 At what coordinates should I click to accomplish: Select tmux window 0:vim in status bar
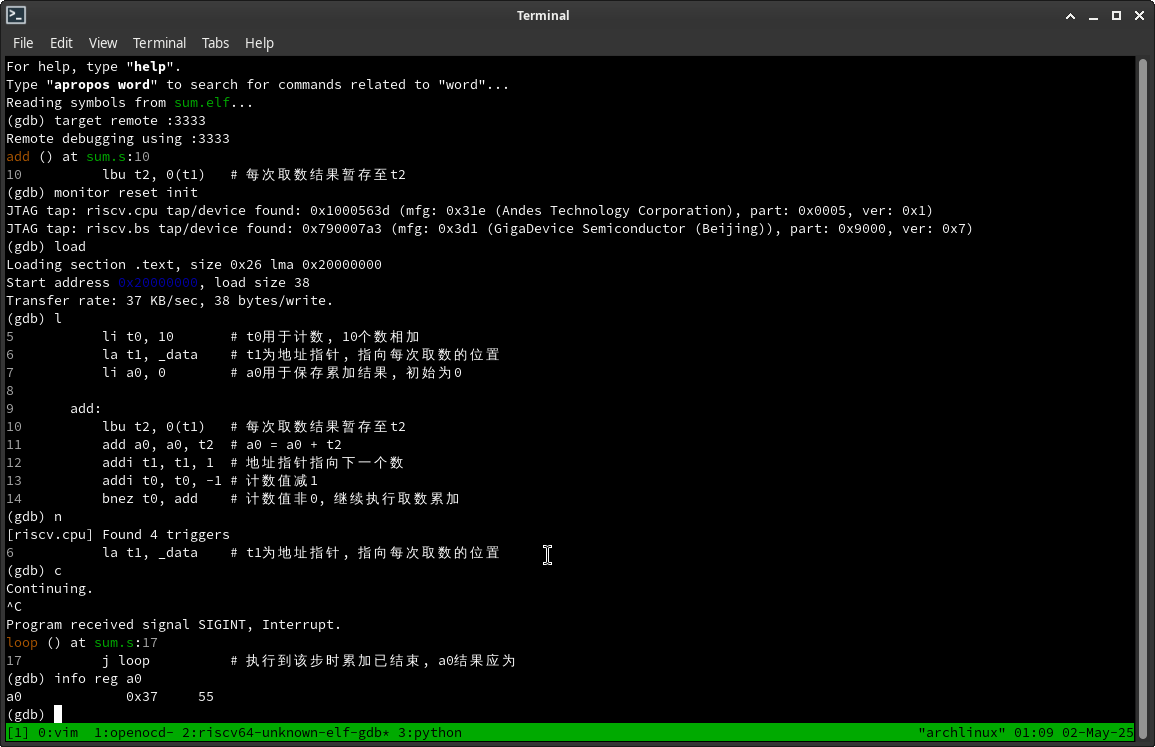57,733
